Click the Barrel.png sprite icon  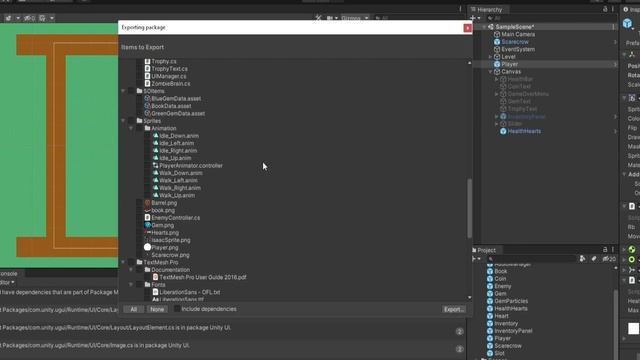pyautogui.click(x=147, y=203)
